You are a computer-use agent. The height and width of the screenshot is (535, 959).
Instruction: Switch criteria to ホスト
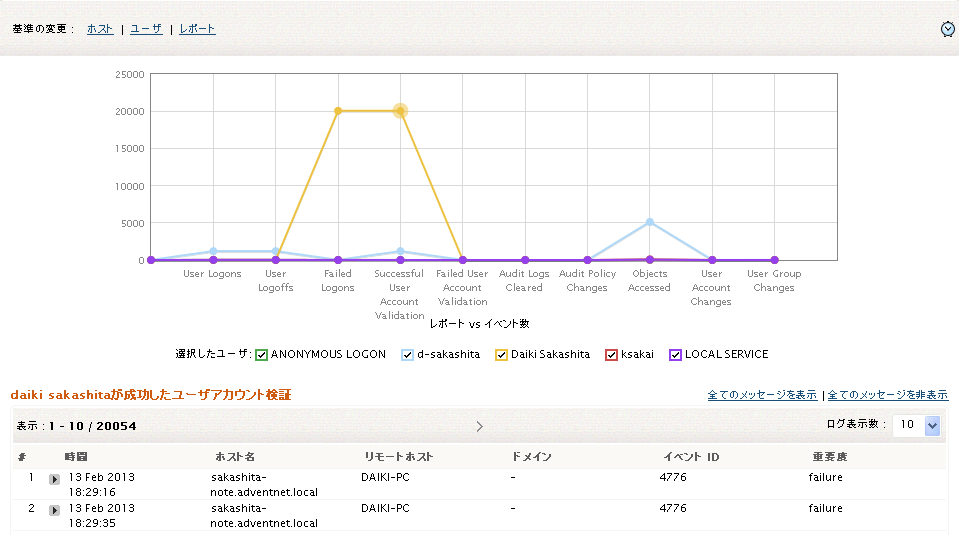(100, 29)
